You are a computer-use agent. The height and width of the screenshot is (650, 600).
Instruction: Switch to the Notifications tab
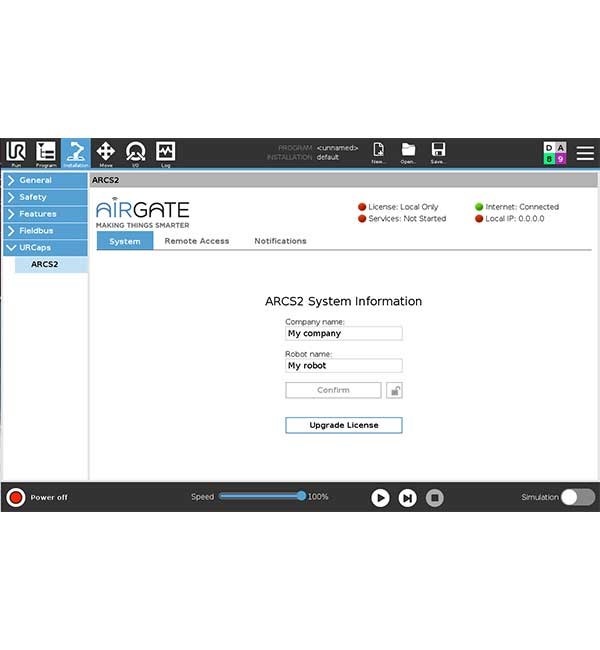click(280, 241)
